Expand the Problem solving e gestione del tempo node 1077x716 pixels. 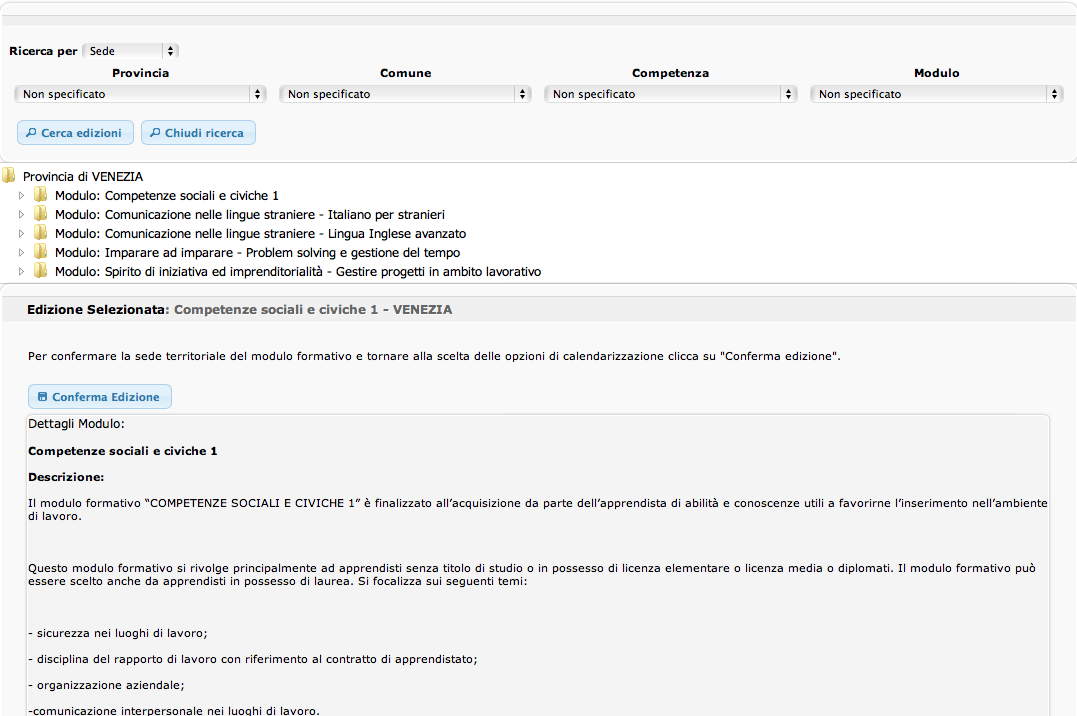tap(22, 252)
